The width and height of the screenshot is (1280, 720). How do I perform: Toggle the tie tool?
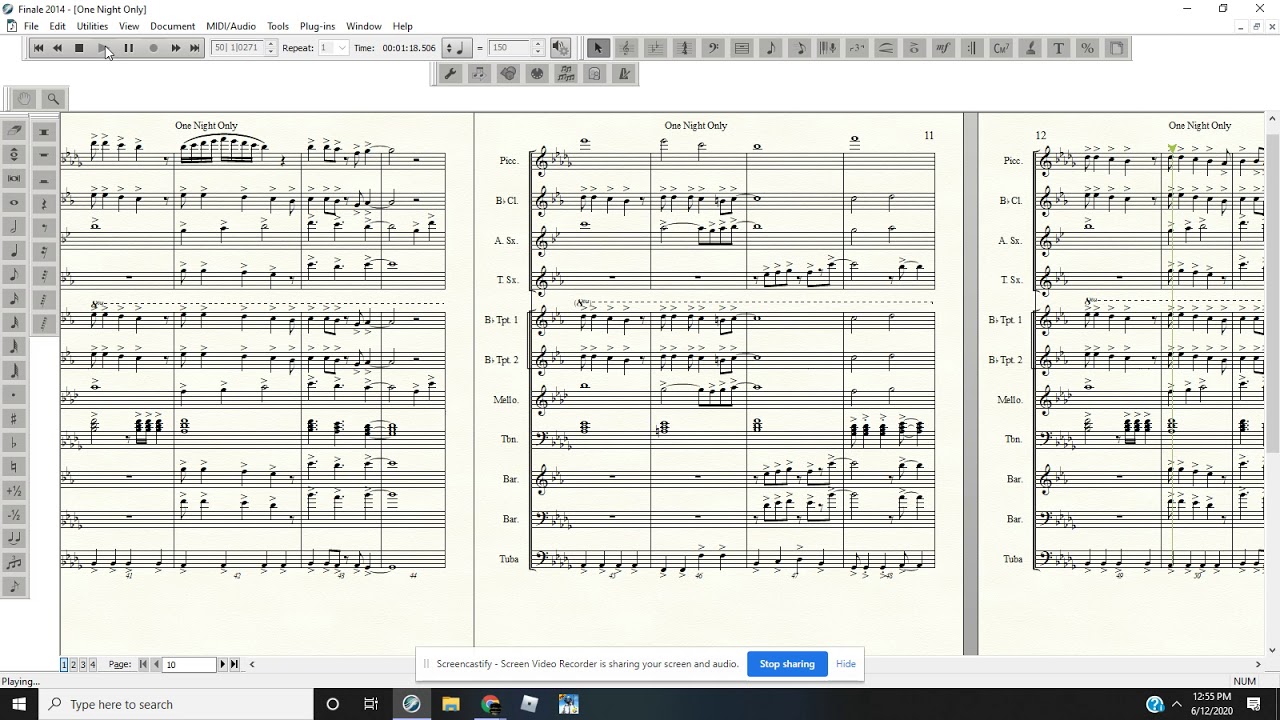[x=14, y=539]
